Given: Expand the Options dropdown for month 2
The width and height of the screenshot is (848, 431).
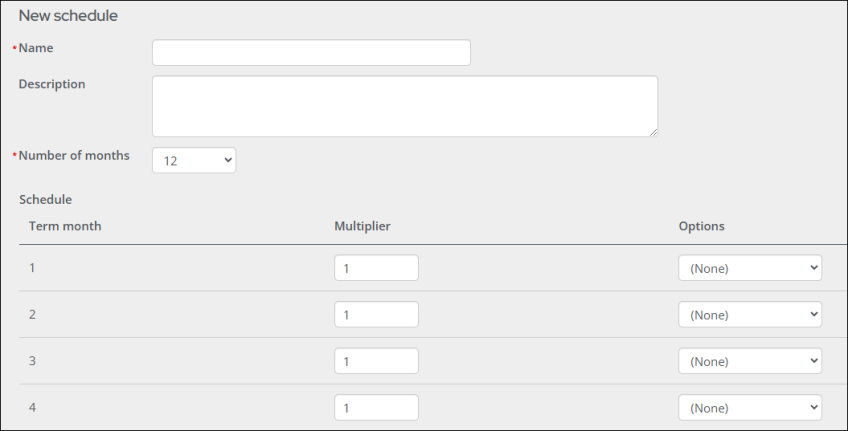Looking at the screenshot, I should click(x=750, y=314).
